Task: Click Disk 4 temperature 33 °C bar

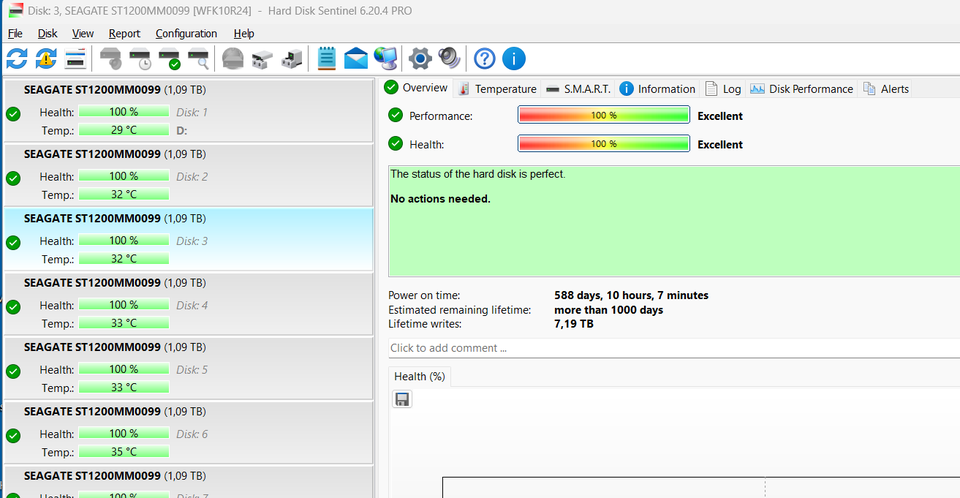Action: click(124, 323)
